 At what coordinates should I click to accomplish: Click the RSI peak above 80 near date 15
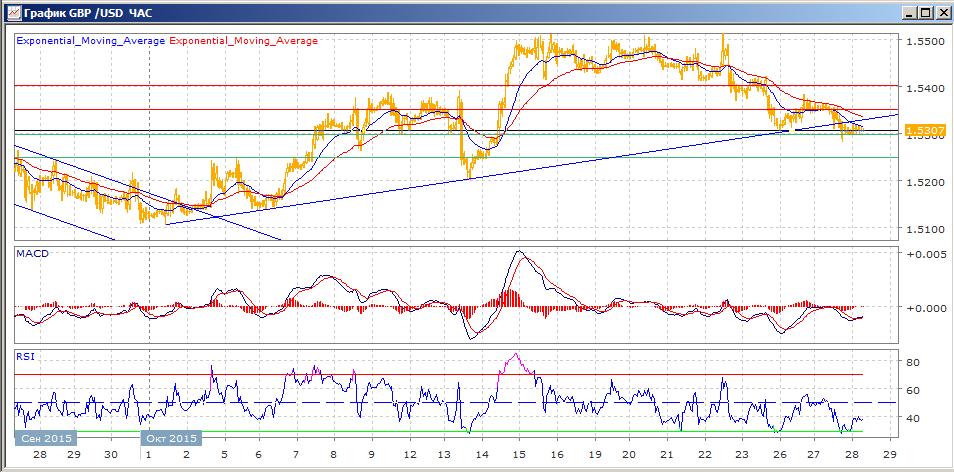[x=517, y=354]
